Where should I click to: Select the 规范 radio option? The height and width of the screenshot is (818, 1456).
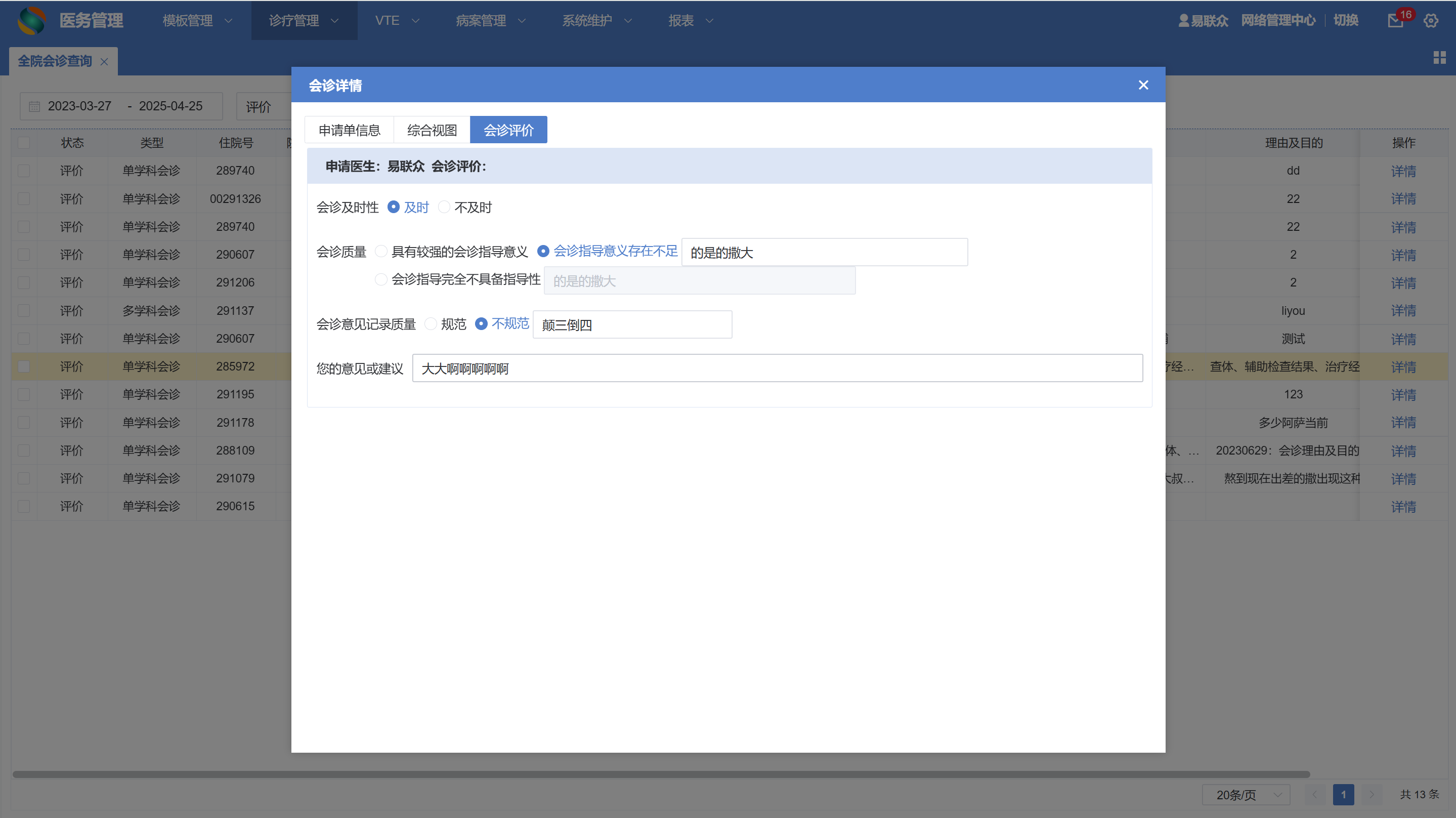[431, 323]
